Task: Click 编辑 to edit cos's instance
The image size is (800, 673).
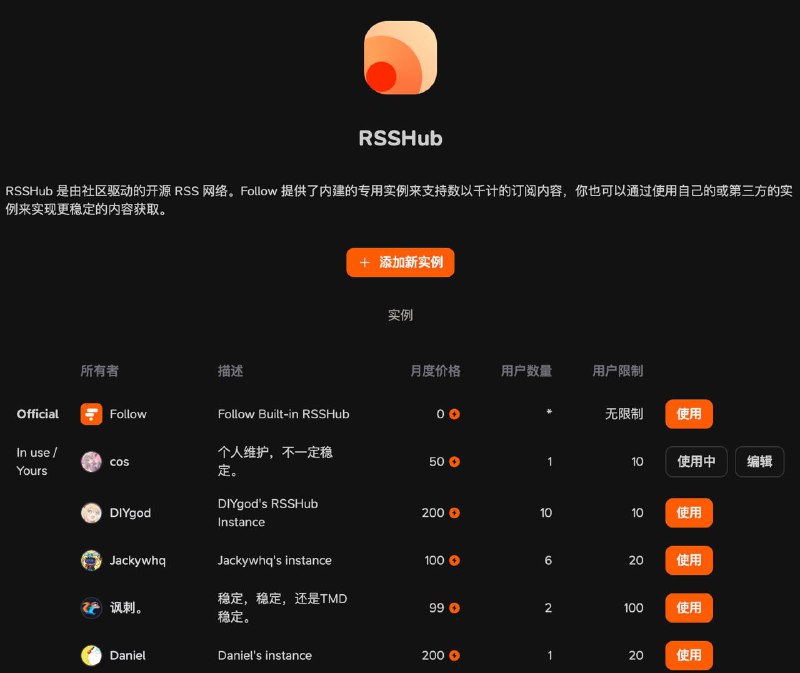Action: [x=759, y=462]
